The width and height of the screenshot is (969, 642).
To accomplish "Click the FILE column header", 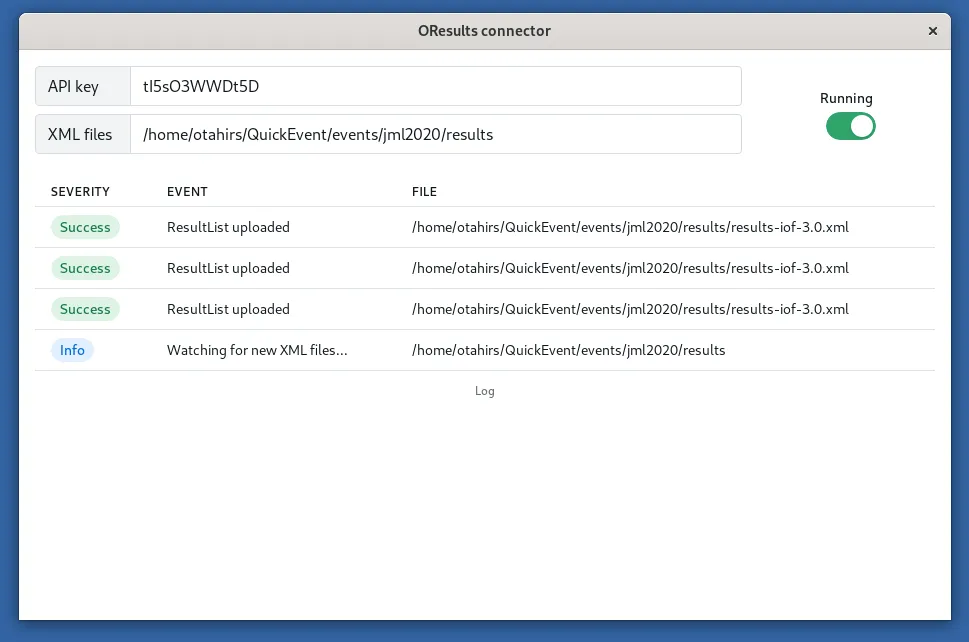I will click(425, 192).
